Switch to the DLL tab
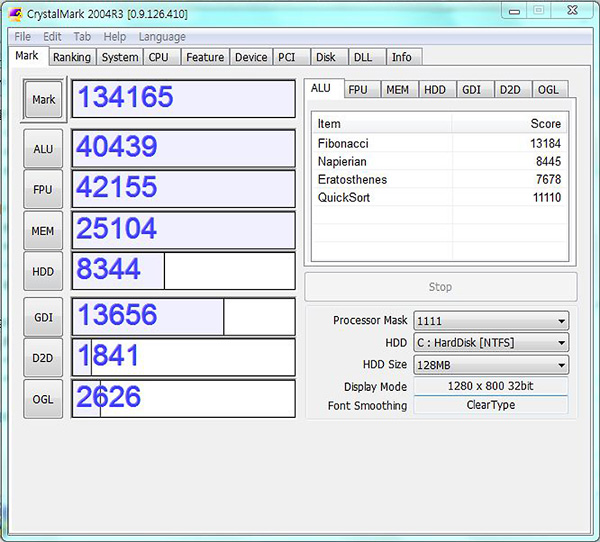Viewport: 600px width, 542px height. click(367, 57)
